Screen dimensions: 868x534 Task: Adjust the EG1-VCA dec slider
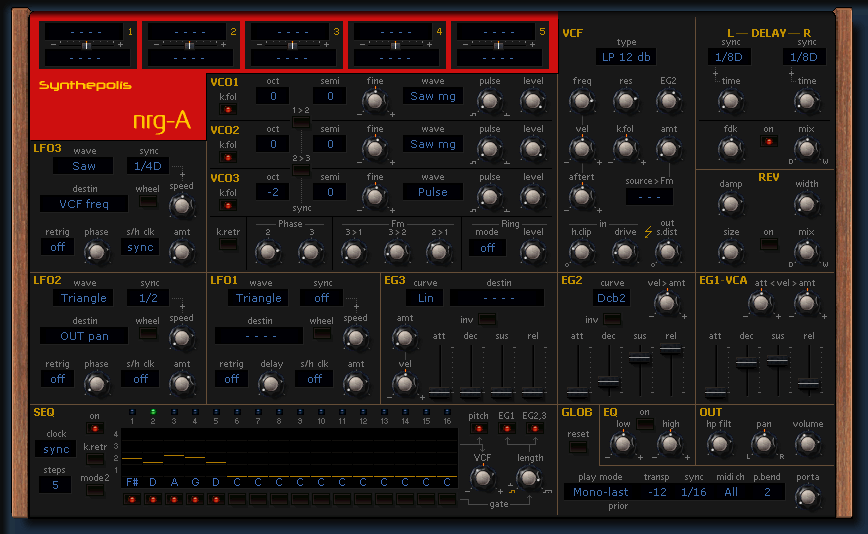746,363
